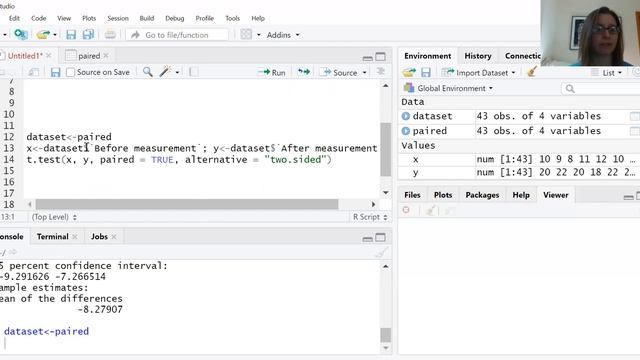
Task: Open the Session menu
Action: [x=118, y=18]
